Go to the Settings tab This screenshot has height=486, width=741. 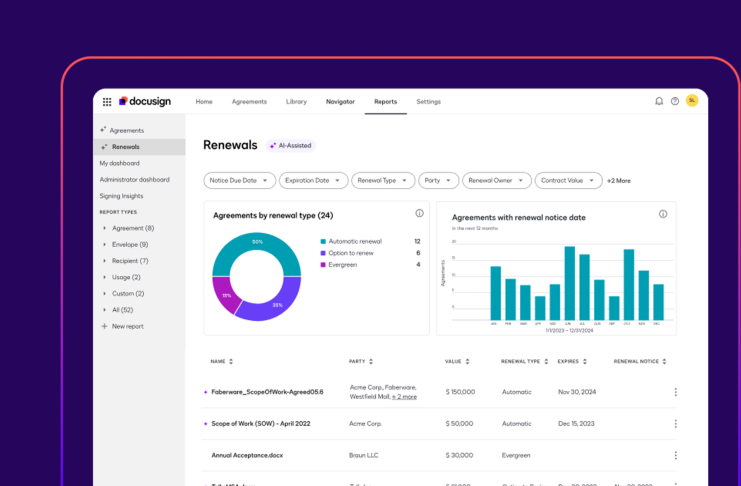[x=428, y=101]
